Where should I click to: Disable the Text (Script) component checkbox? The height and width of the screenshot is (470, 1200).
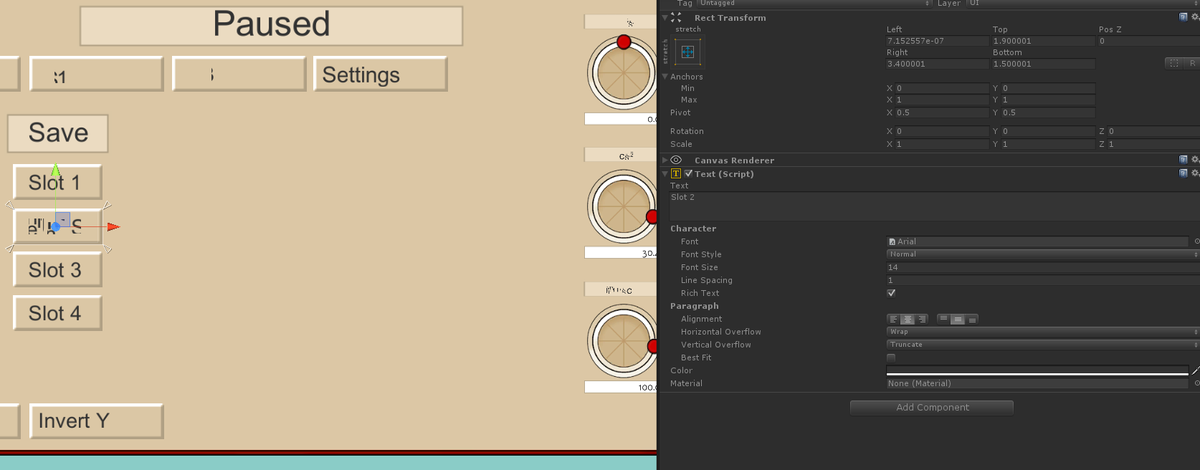[688, 174]
